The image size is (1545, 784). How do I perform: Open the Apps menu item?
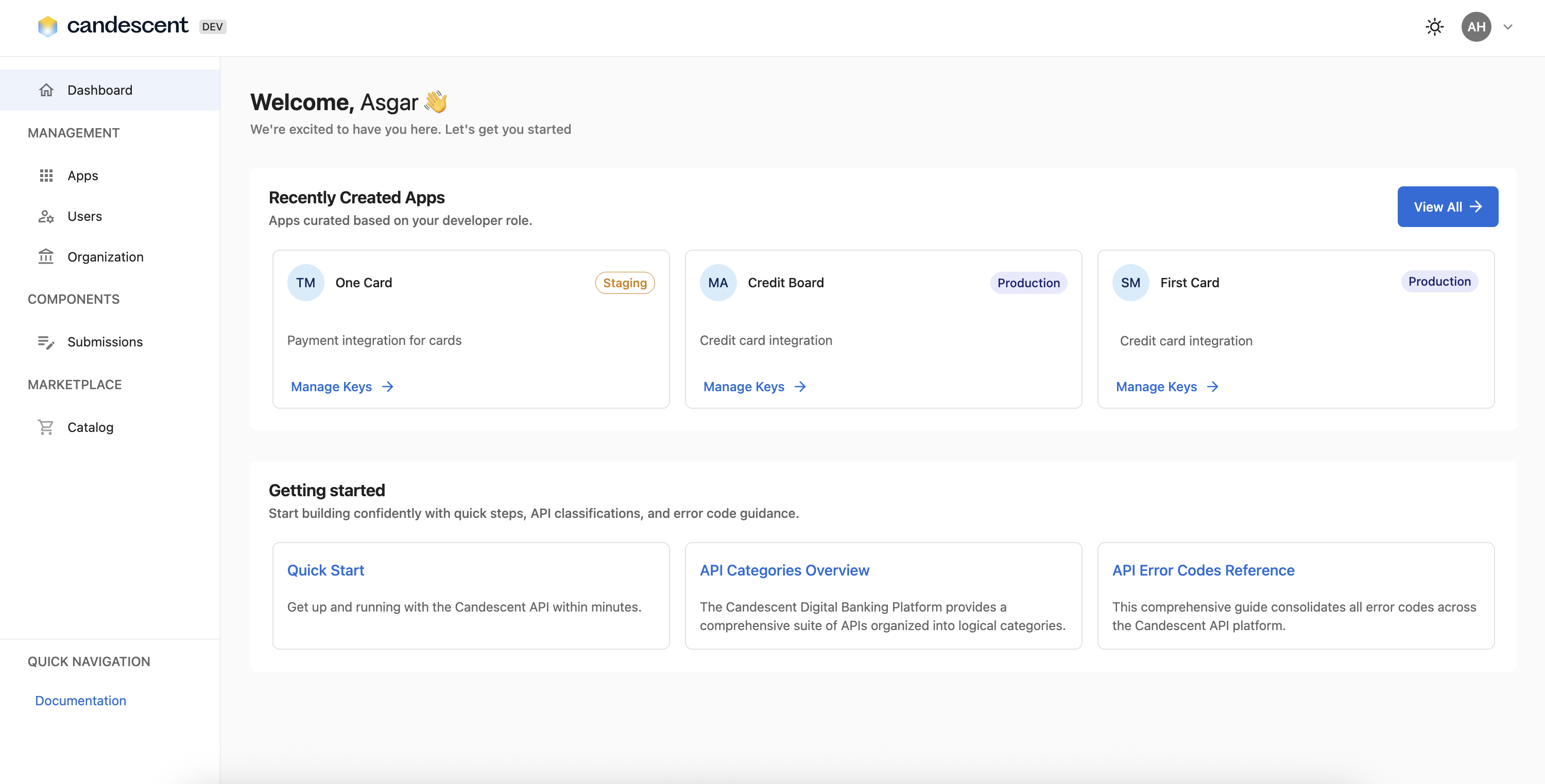click(83, 176)
